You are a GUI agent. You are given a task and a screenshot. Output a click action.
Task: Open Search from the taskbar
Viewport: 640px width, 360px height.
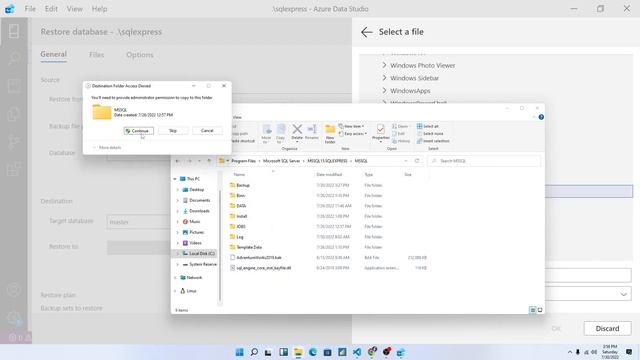pos(254,352)
